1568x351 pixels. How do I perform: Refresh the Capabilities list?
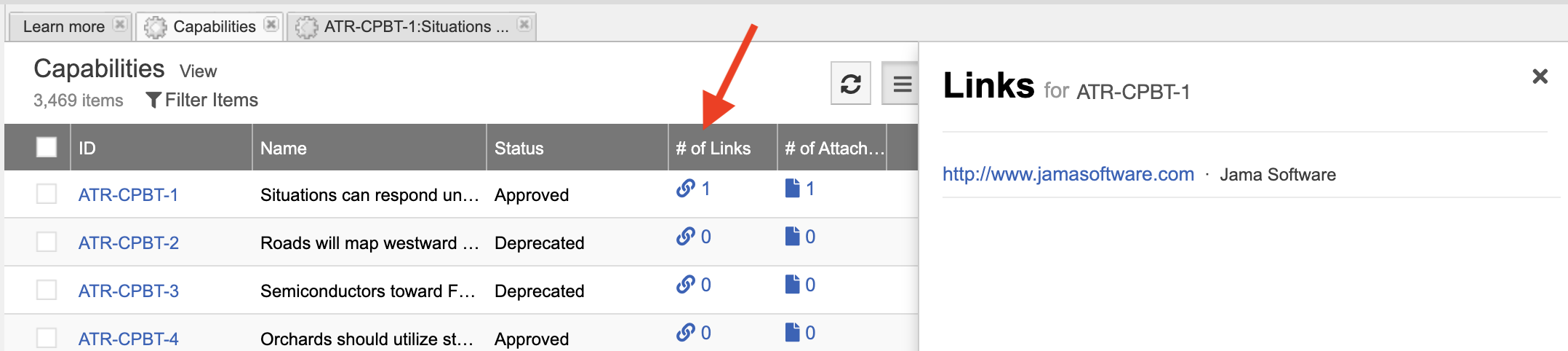pyautogui.click(x=851, y=84)
